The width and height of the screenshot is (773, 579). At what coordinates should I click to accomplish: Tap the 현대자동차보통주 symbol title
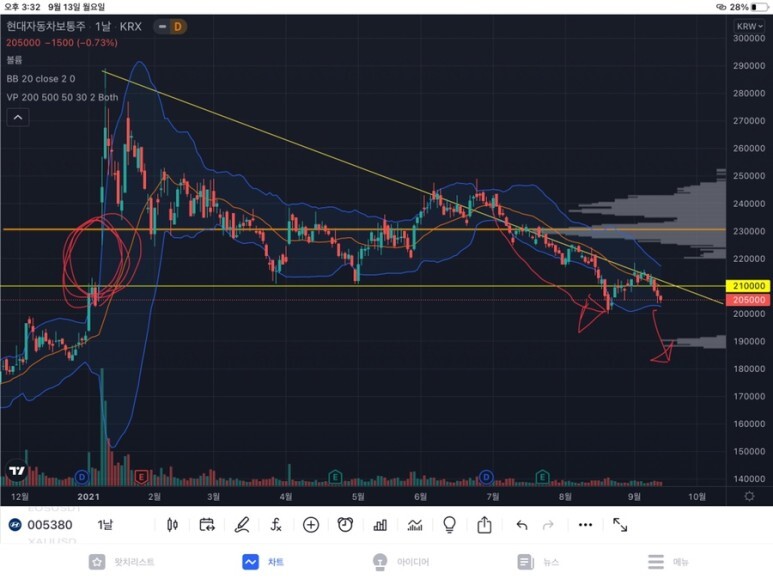pyautogui.click(x=45, y=26)
